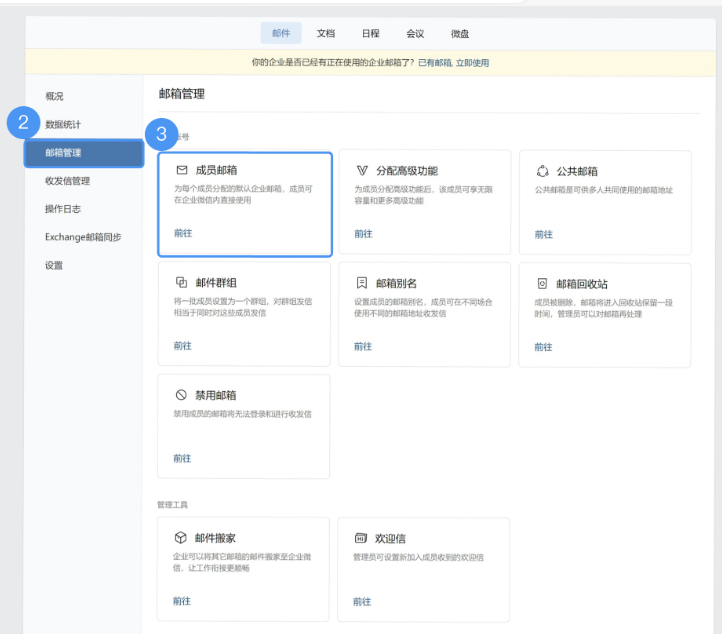This screenshot has height=634, width=722.
Task: Click the V icon beside 分配高级功能
Action: [362, 171]
